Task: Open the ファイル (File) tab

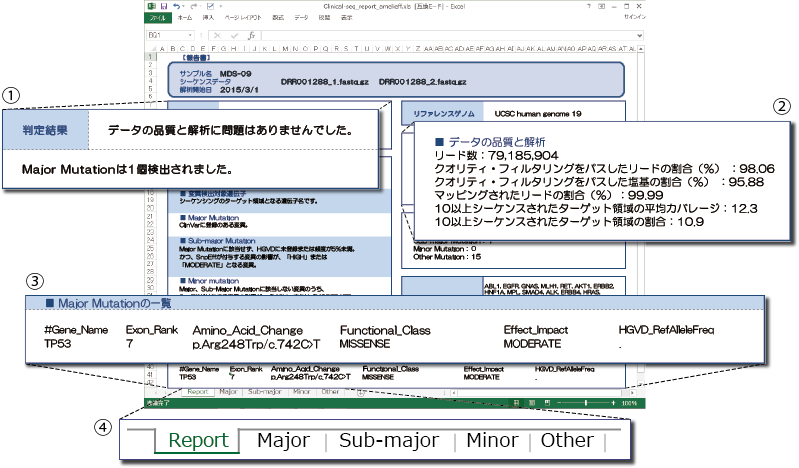Action: click(157, 18)
